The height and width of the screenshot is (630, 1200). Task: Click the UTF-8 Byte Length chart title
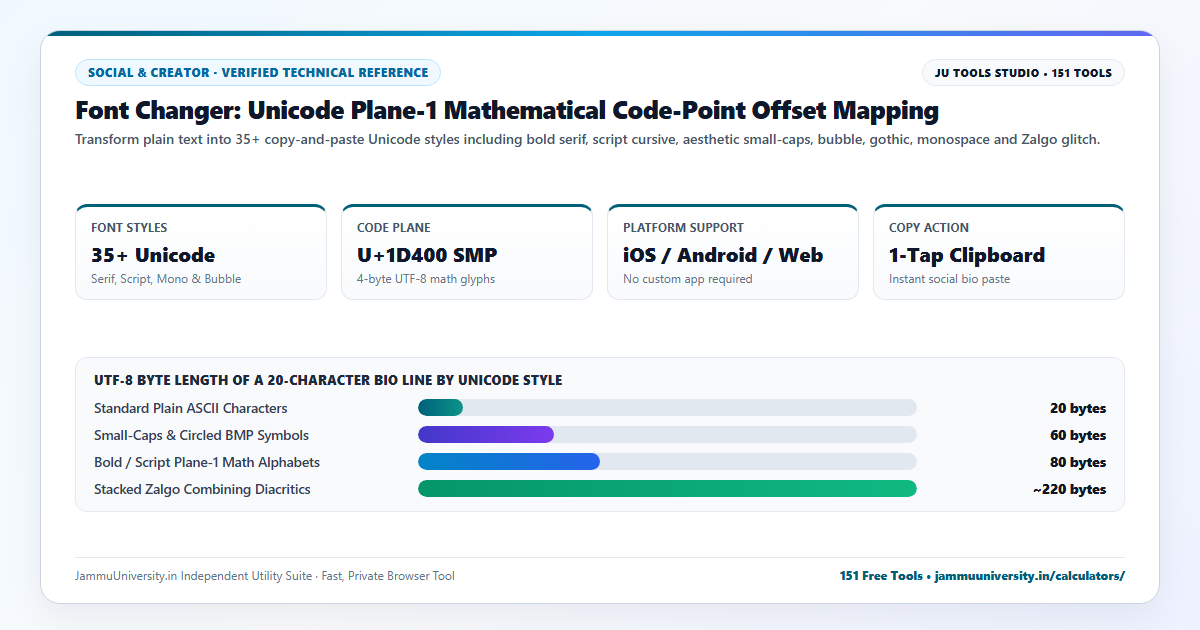328,380
